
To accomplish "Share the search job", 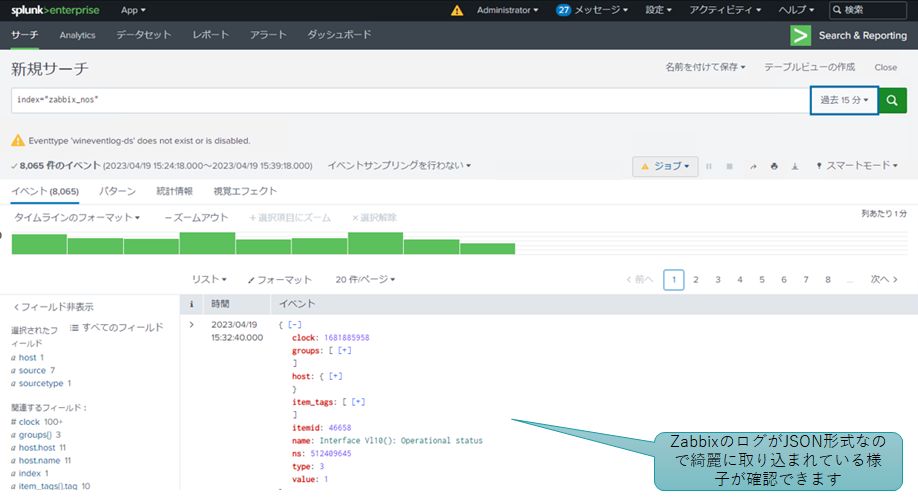I will click(753, 166).
